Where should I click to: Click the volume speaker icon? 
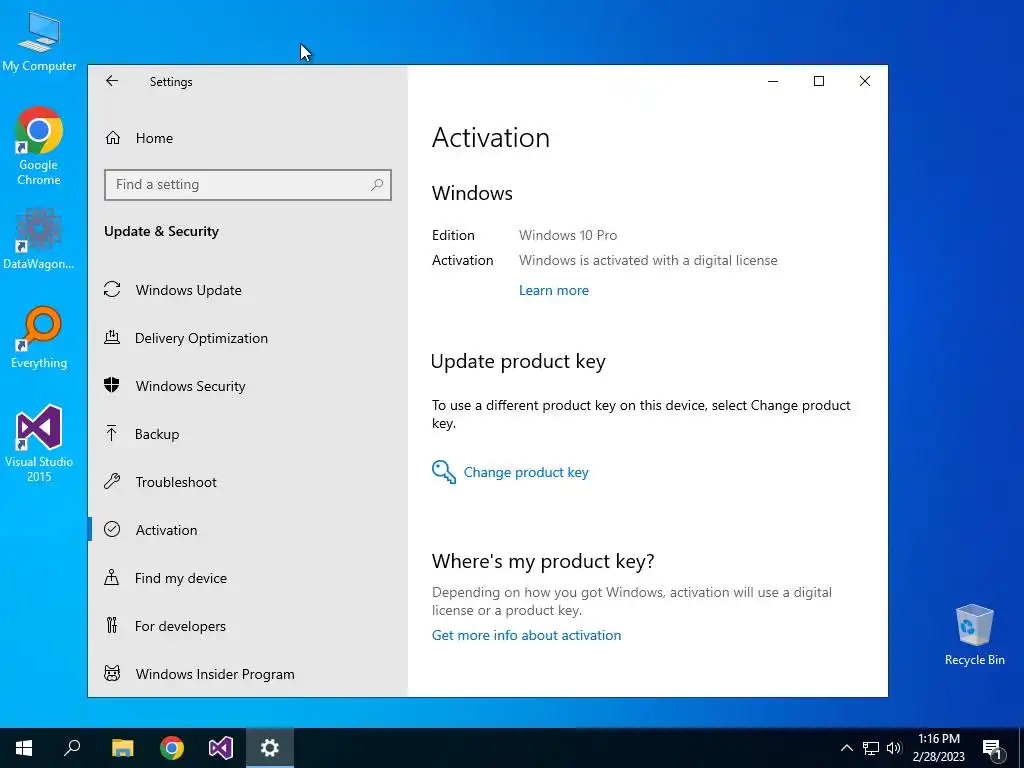coord(894,748)
